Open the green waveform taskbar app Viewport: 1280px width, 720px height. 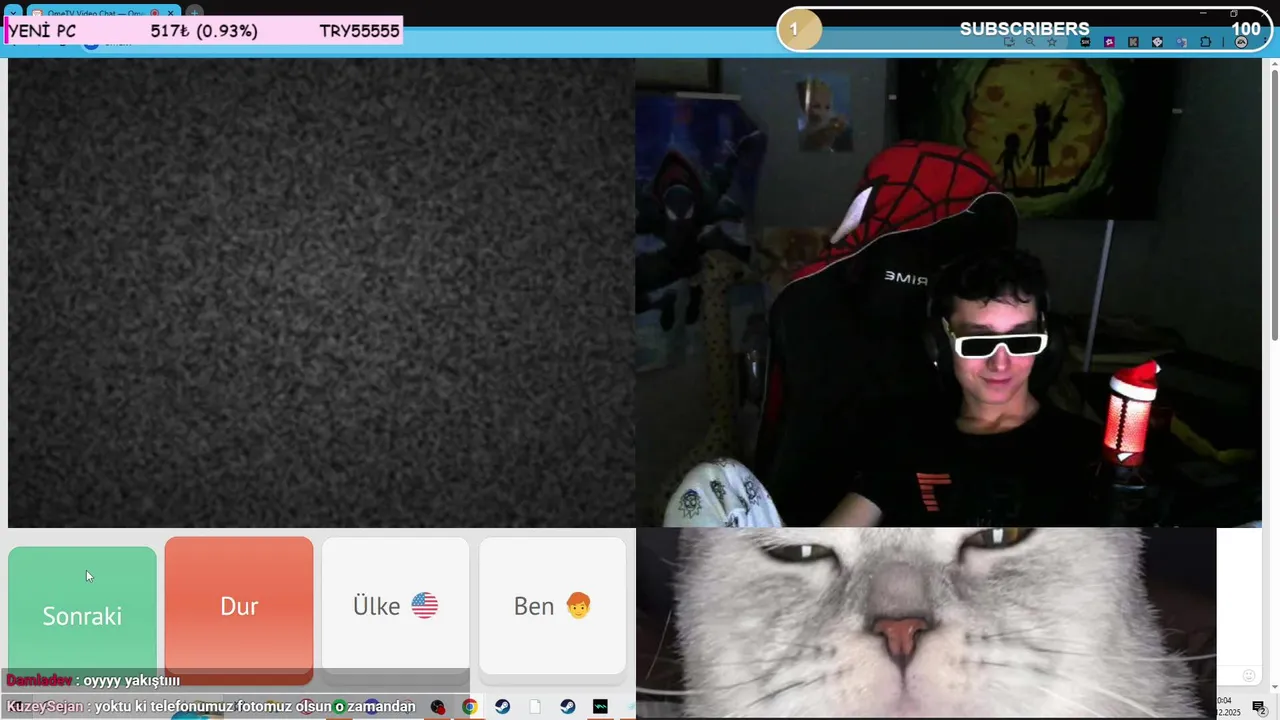click(600, 707)
